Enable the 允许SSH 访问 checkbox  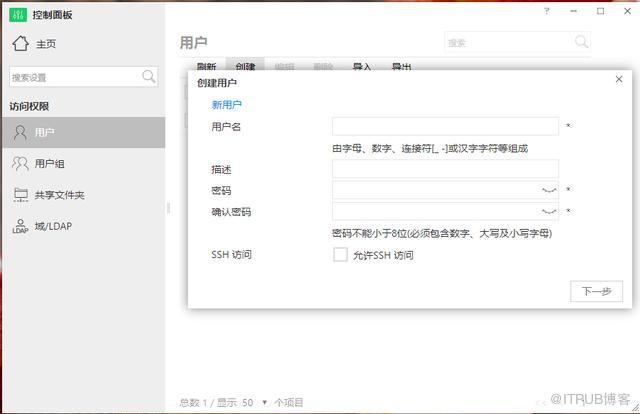340,254
